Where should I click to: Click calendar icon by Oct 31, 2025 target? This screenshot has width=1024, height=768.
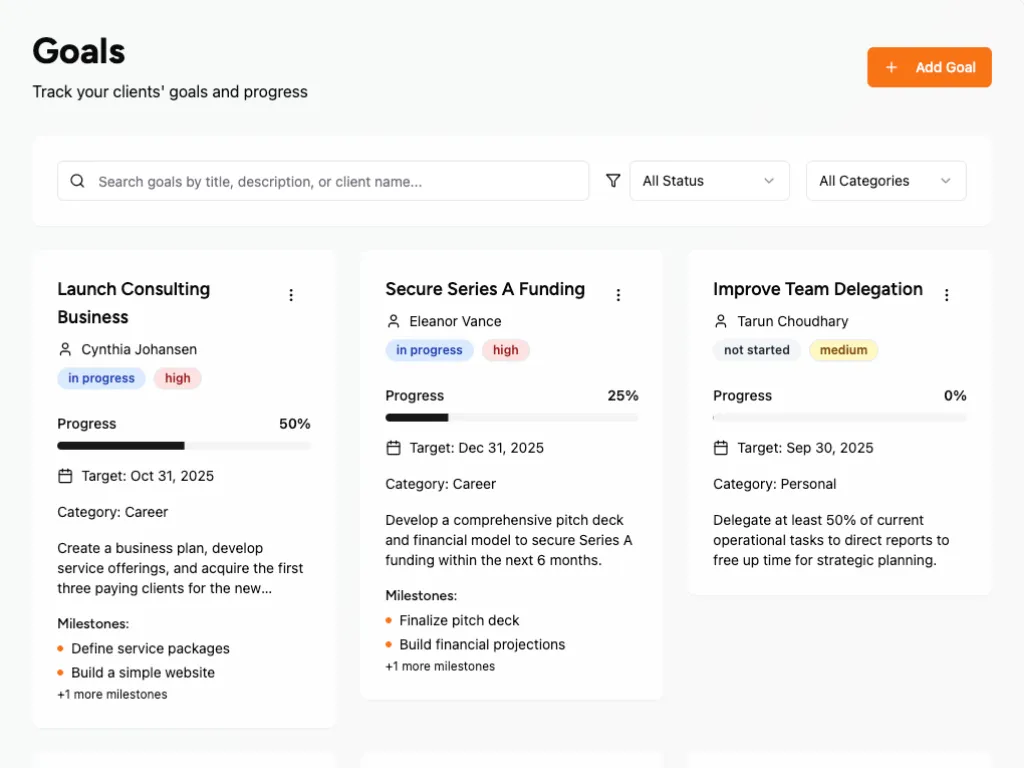pyautogui.click(x=66, y=476)
